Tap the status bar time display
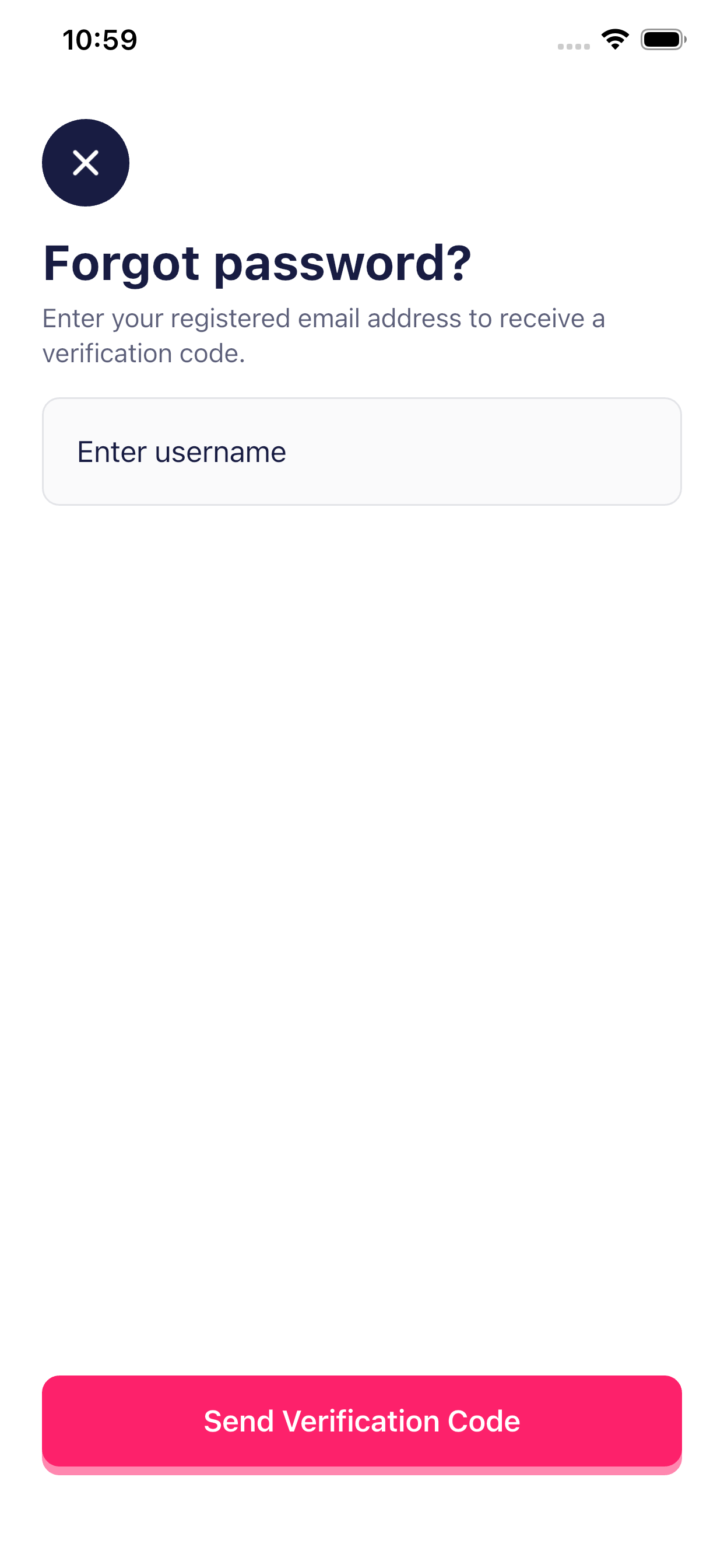724x1568 pixels. [100, 40]
